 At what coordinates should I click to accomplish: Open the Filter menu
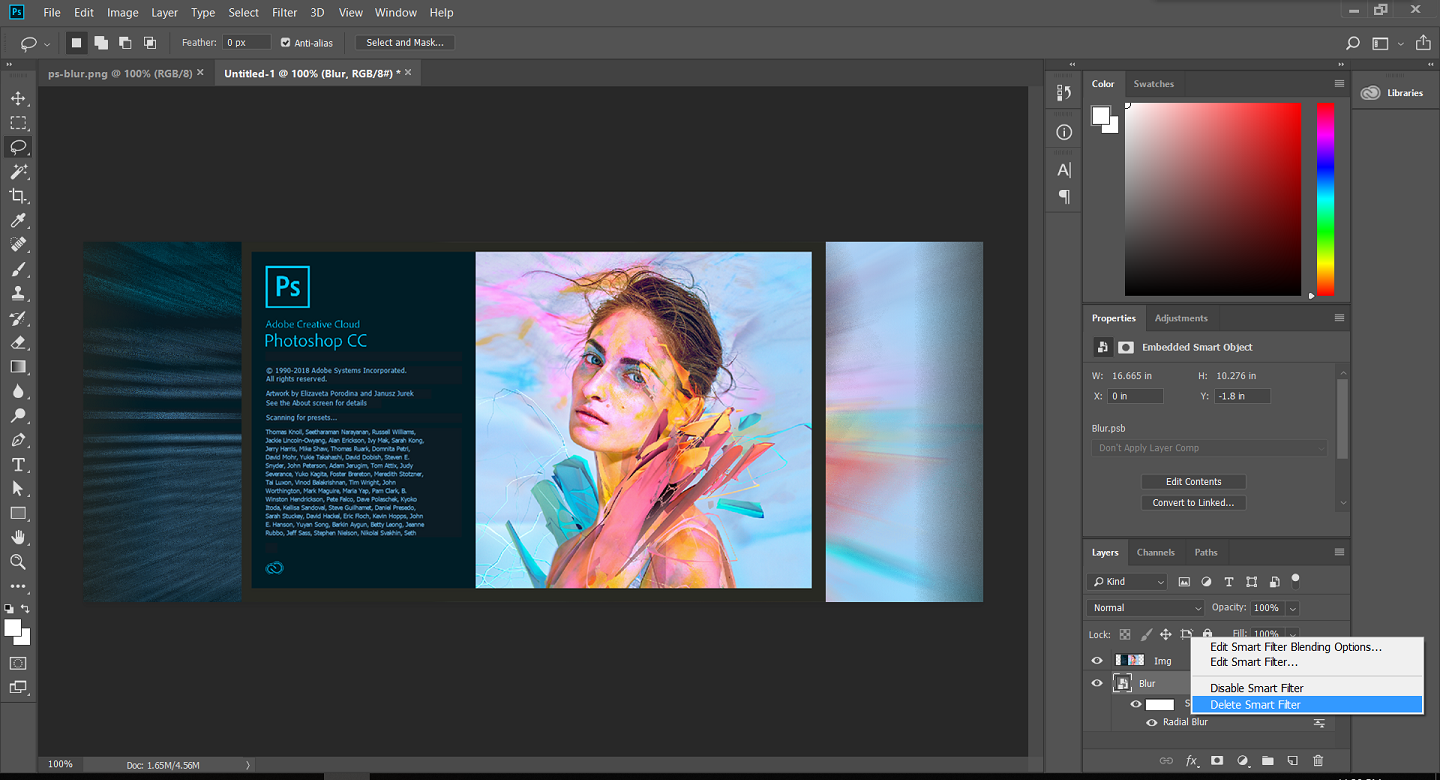tap(285, 12)
